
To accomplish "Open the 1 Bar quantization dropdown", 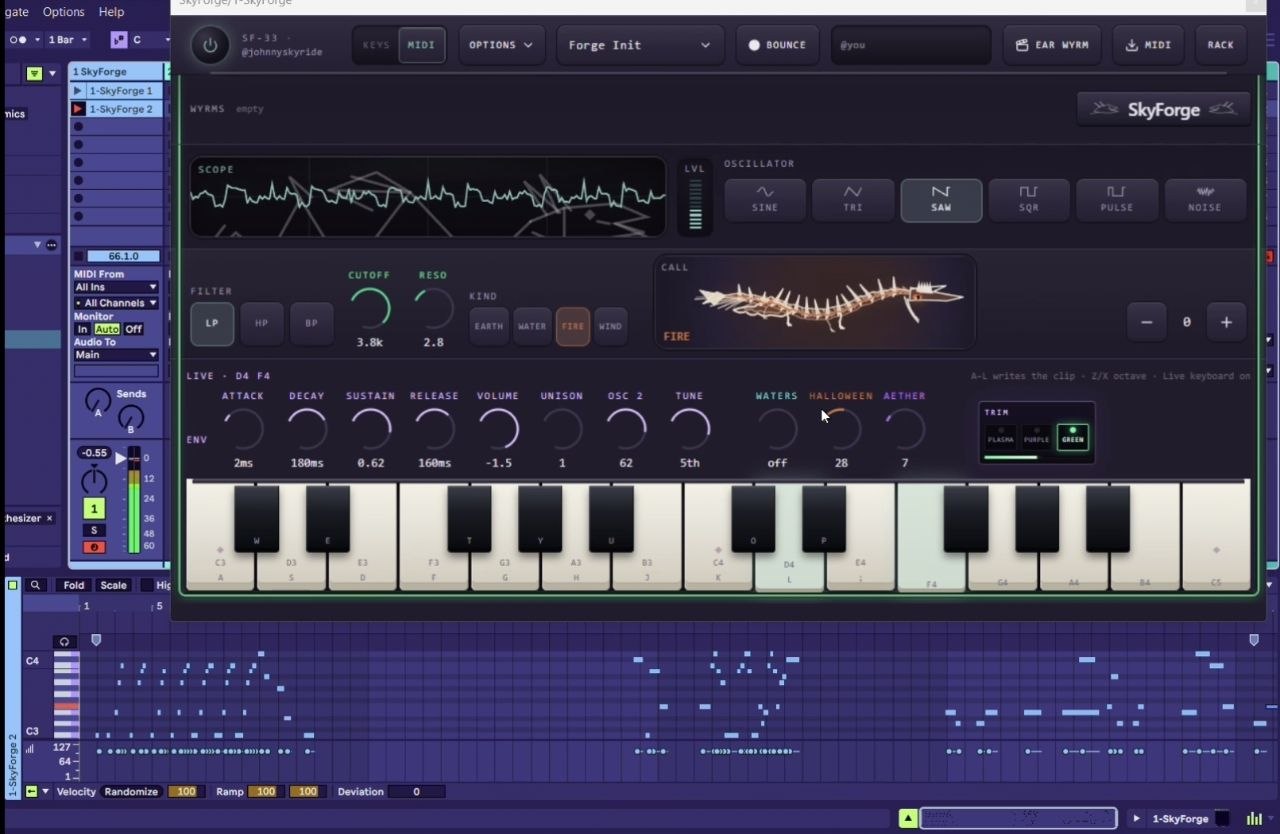I will [x=69, y=40].
